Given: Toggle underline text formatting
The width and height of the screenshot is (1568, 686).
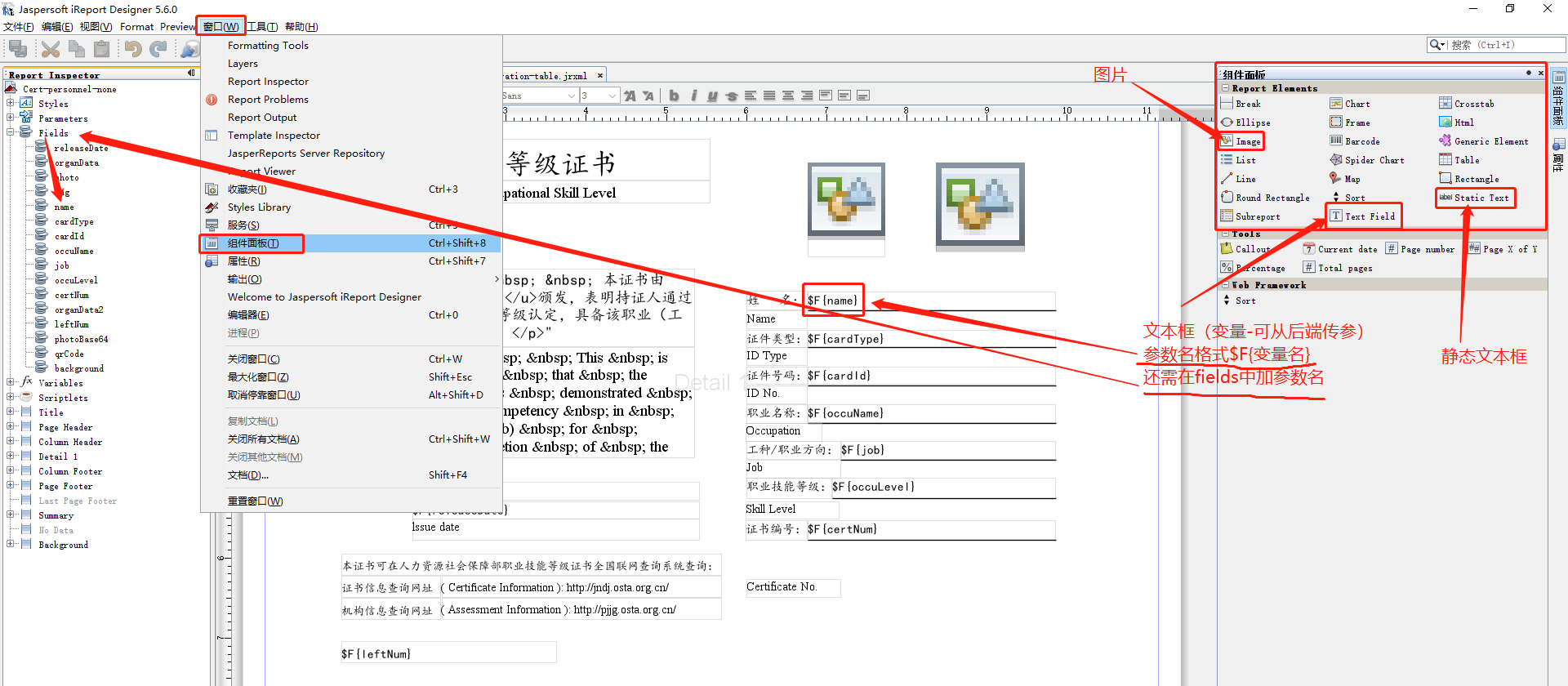Looking at the screenshot, I should 712,96.
